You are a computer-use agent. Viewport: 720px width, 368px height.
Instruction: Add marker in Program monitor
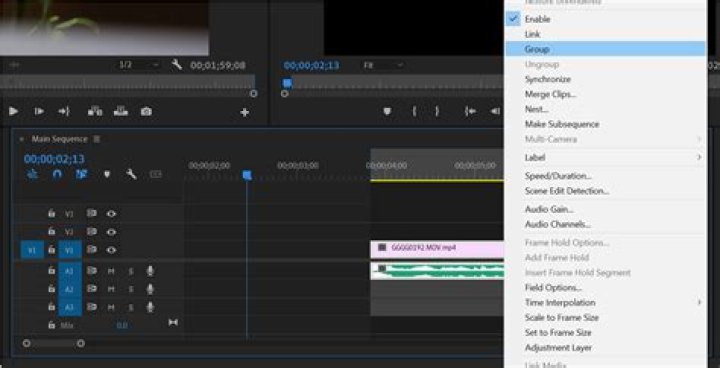pos(387,111)
